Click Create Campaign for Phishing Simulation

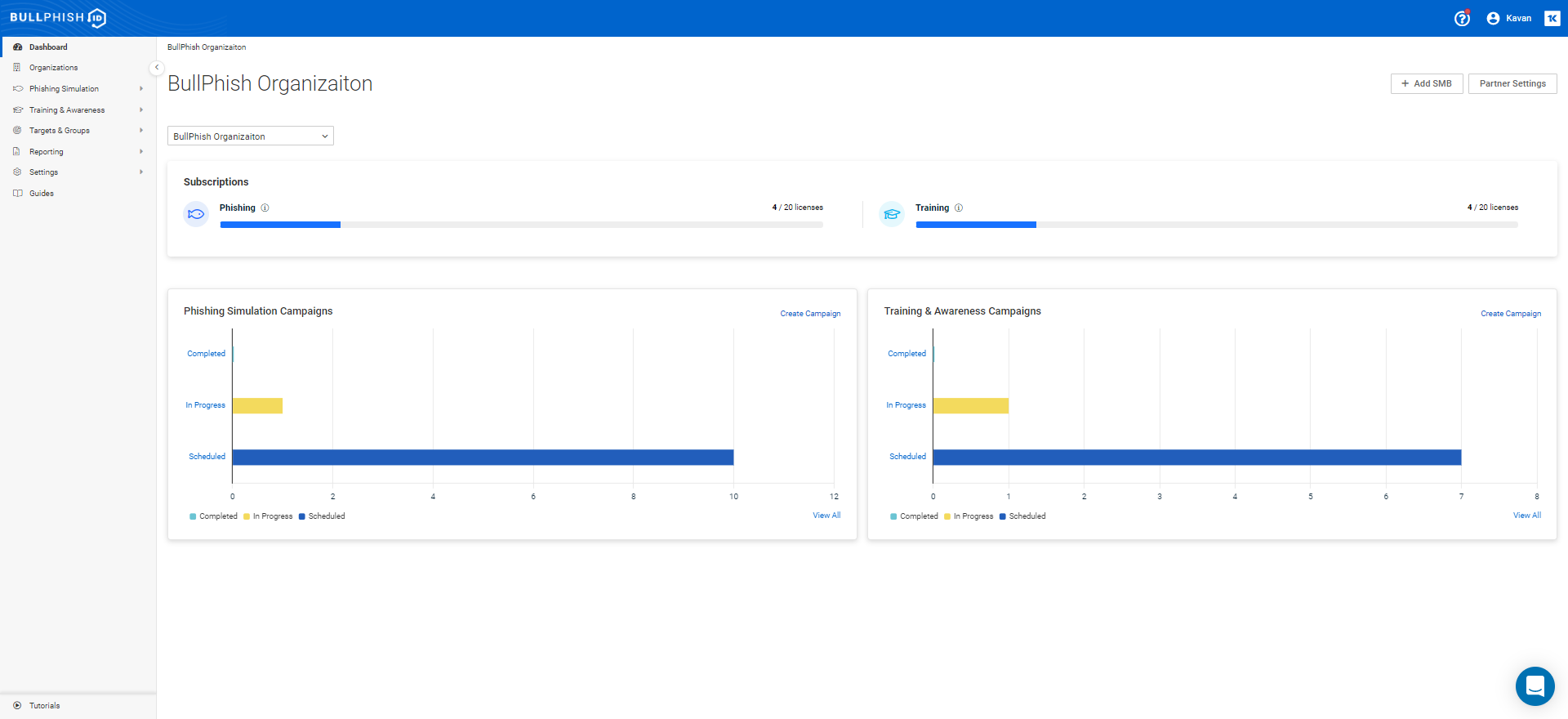pos(810,314)
